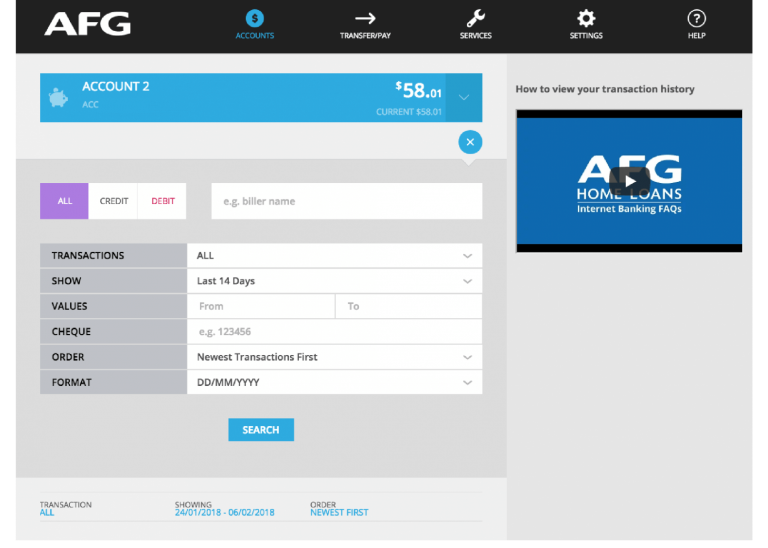Open Accounts via dollar icon

pyautogui.click(x=254, y=19)
